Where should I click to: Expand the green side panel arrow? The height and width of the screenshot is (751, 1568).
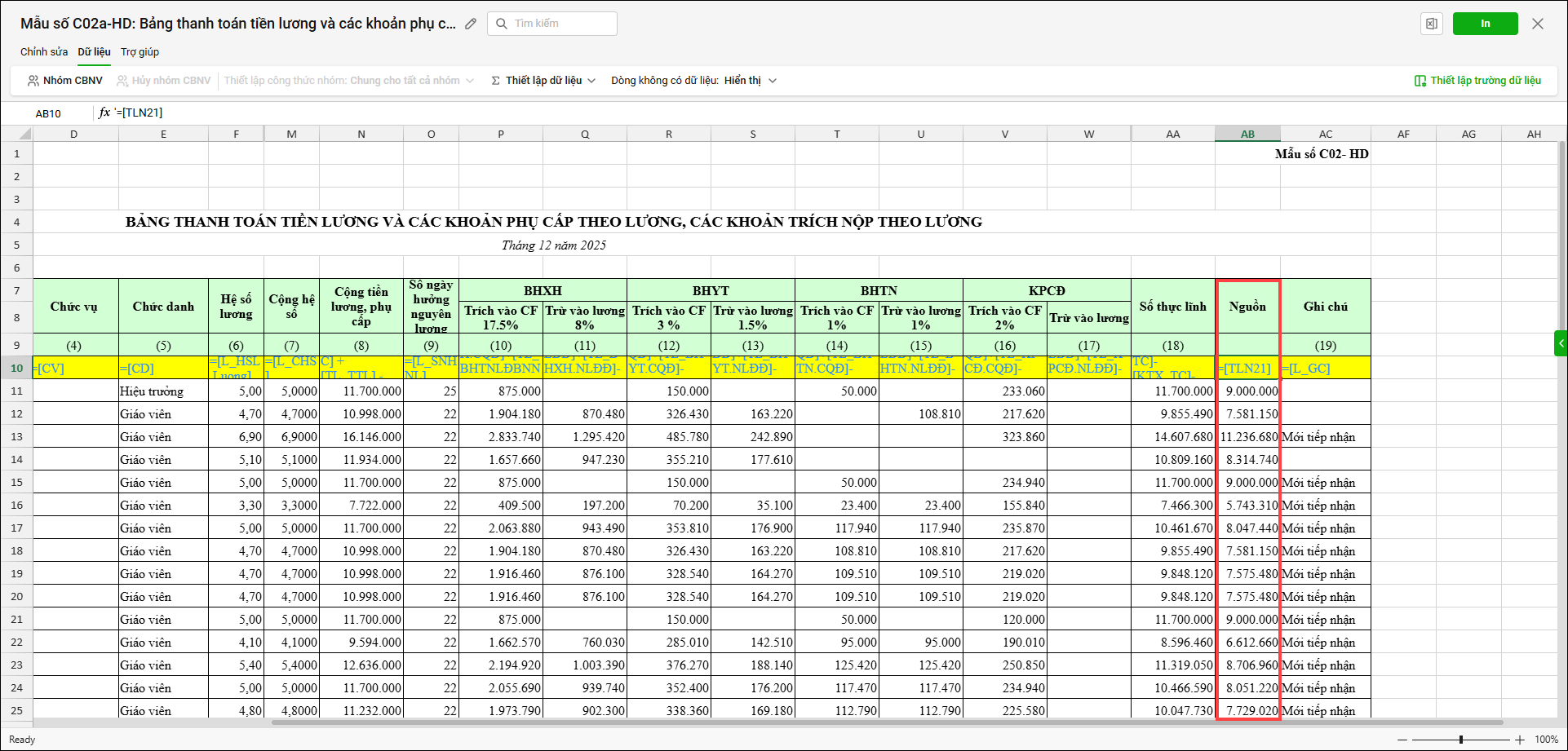click(x=1561, y=343)
